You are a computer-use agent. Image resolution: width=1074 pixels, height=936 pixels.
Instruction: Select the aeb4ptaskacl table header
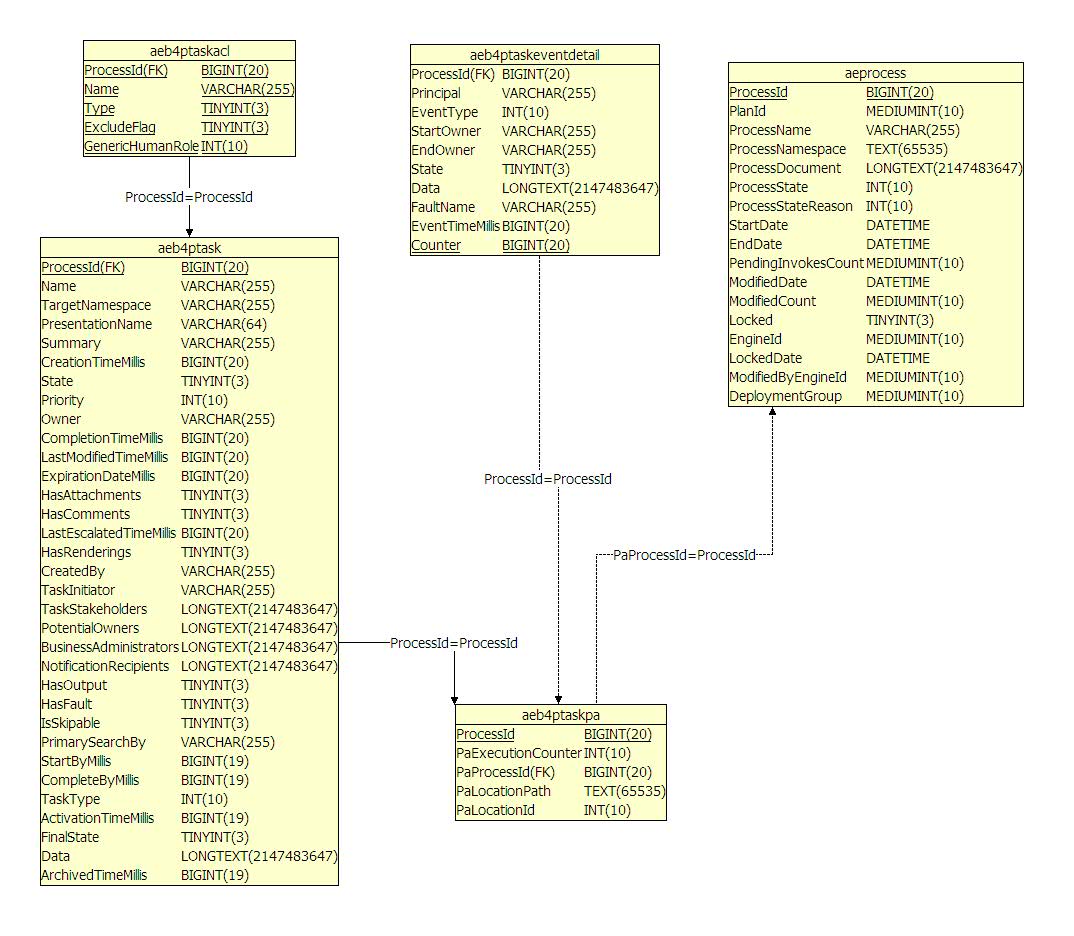189,51
